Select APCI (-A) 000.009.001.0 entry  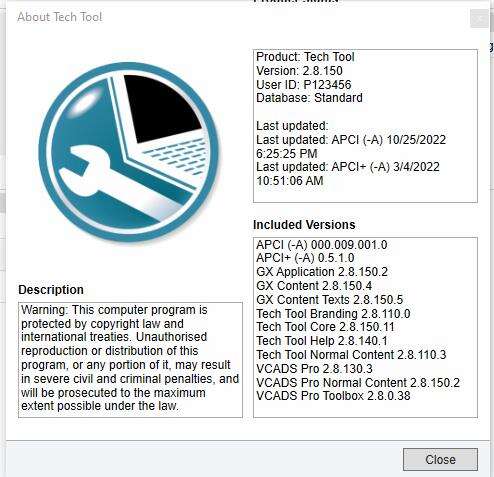[x=322, y=245]
